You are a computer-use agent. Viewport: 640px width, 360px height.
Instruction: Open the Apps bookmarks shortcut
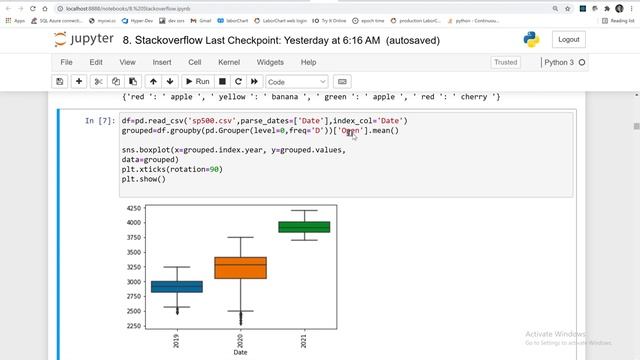click(15, 21)
